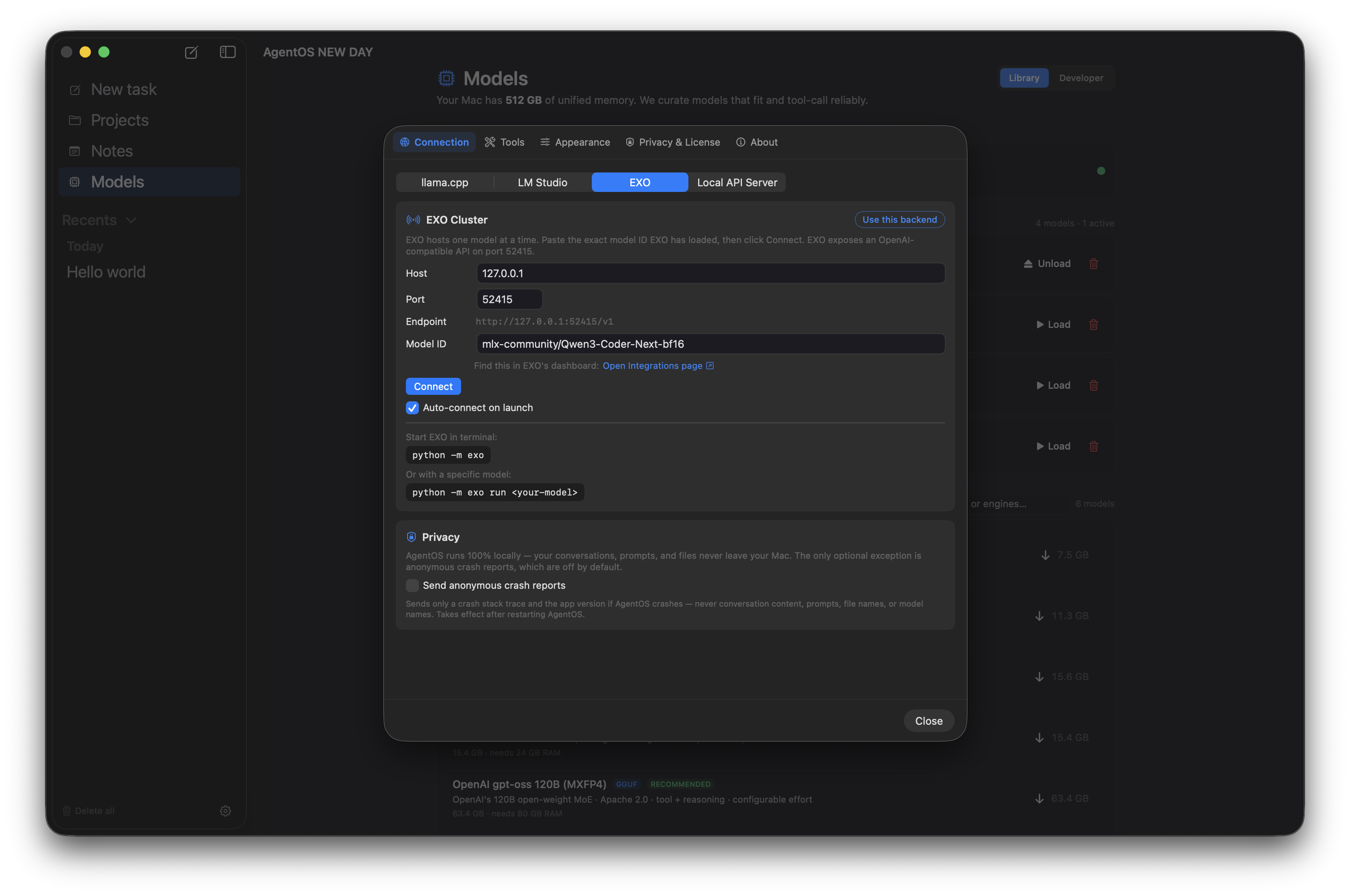Open the About tab
The height and width of the screenshot is (896, 1350).
click(757, 142)
